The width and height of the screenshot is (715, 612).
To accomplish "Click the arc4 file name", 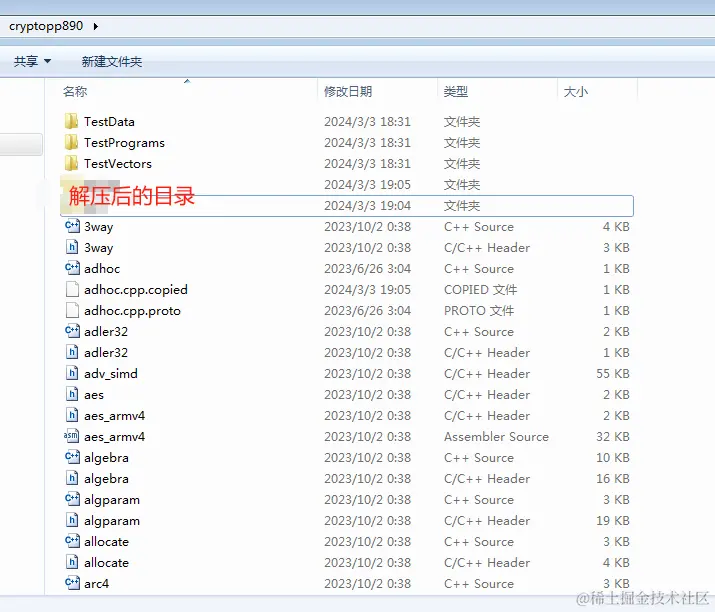I will coord(96,584).
